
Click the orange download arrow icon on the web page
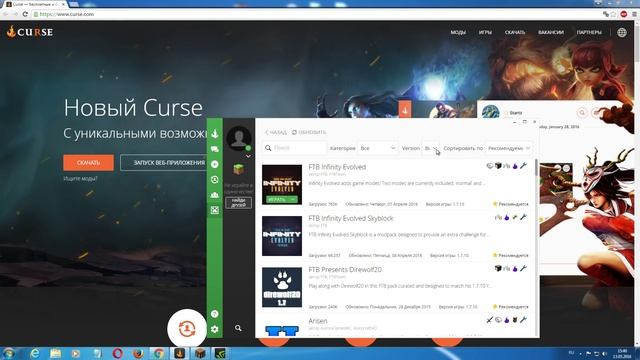tap(405, 109)
